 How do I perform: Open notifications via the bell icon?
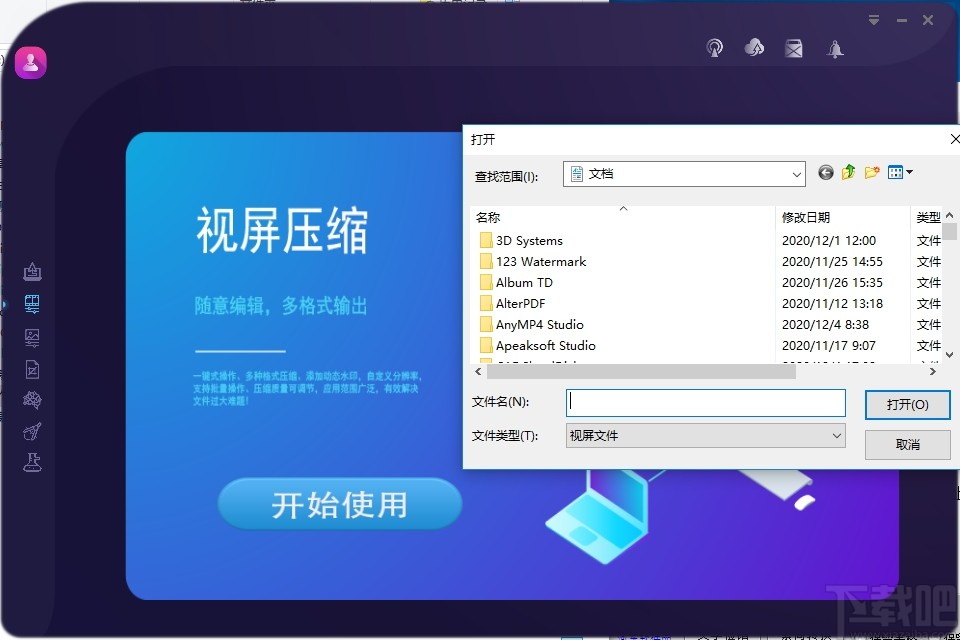click(x=834, y=47)
